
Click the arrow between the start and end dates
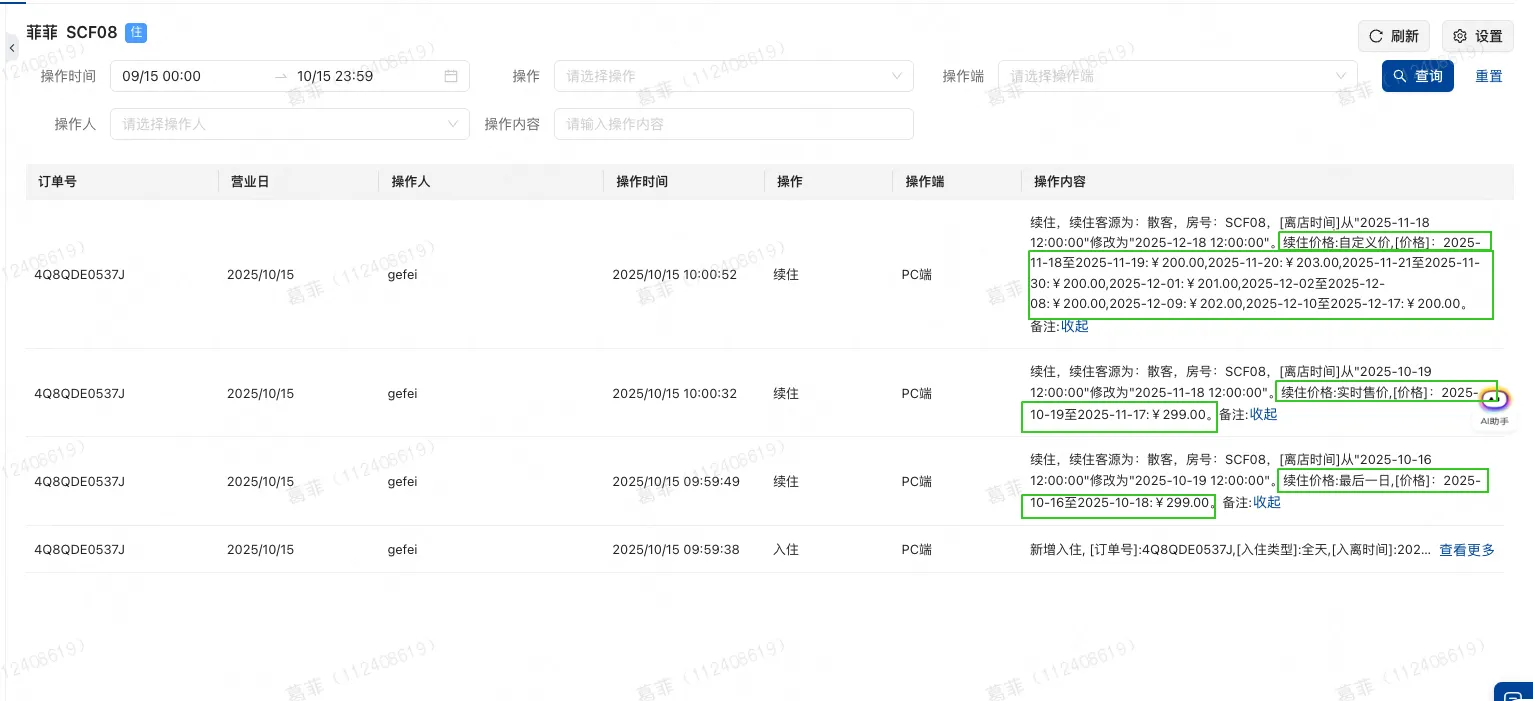coord(281,76)
